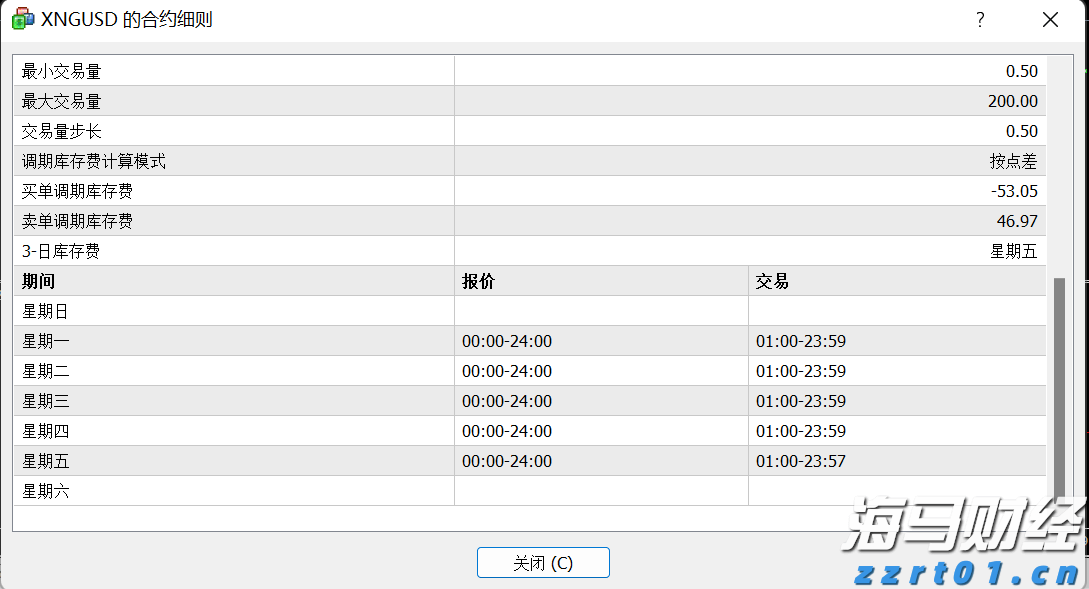
Task: Click the 卖单调期库存费 value 46.97
Action: pyautogui.click(x=1020, y=221)
